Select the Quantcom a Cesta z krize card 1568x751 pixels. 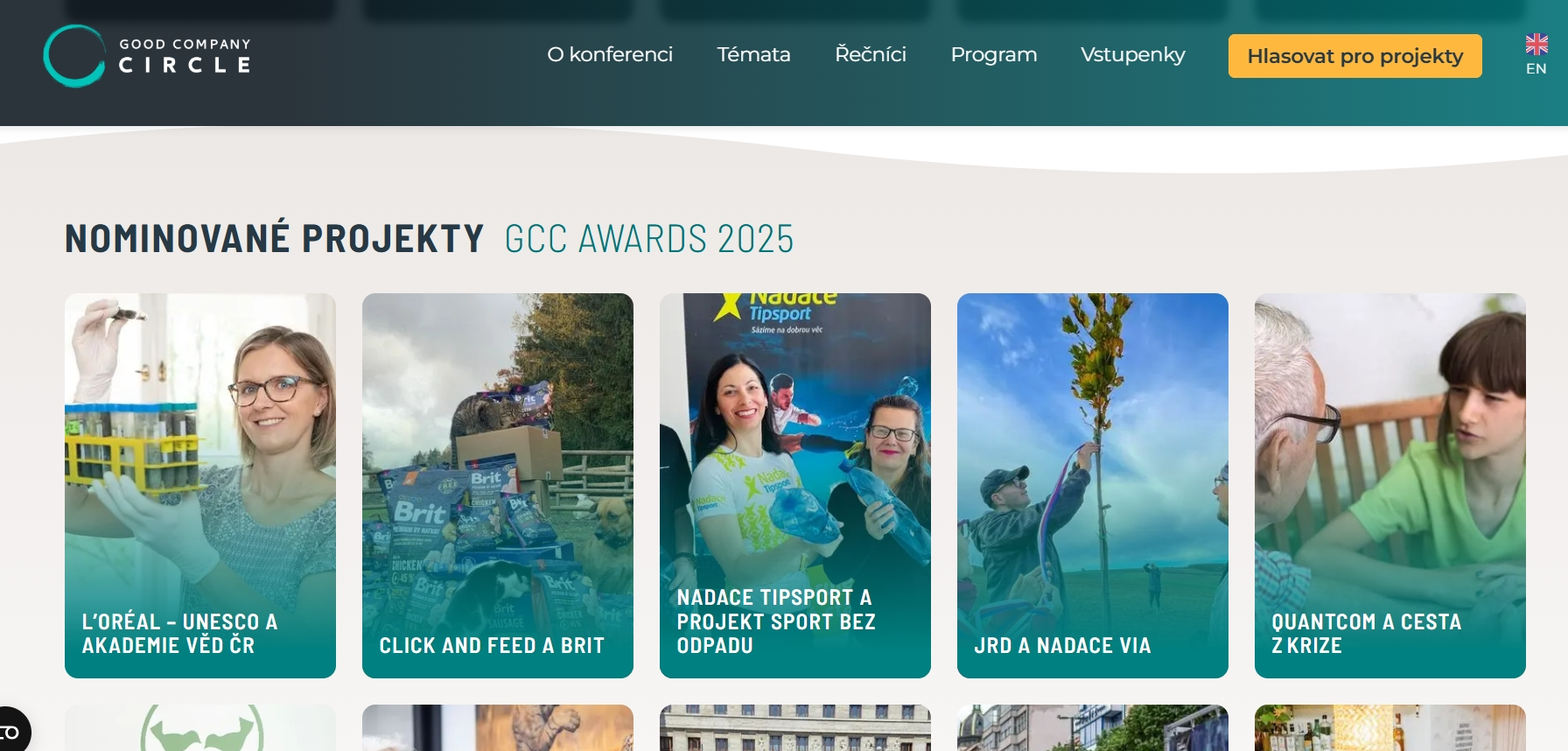click(x=1390, y=486)
